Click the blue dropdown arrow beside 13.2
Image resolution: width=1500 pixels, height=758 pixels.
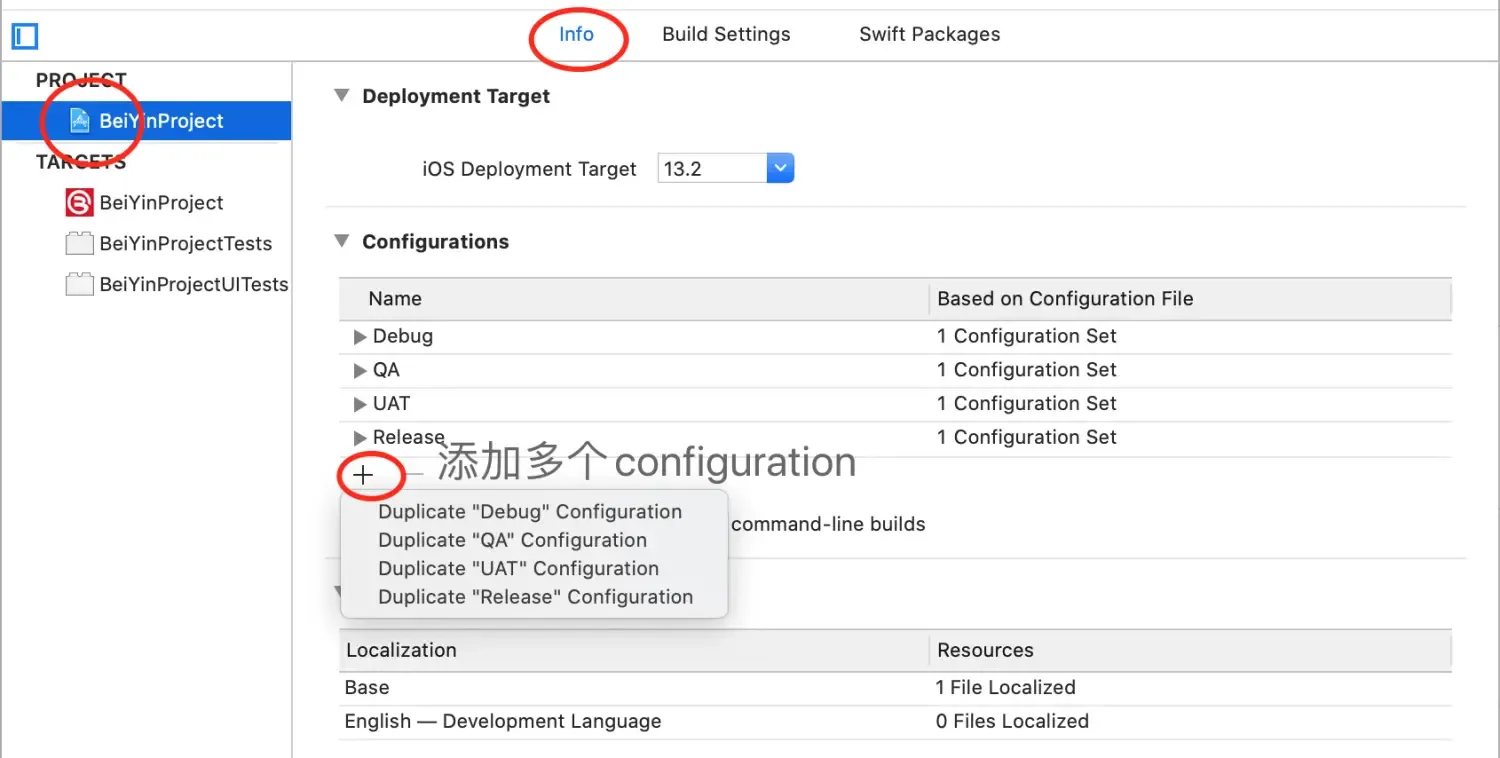pos(780,167)
